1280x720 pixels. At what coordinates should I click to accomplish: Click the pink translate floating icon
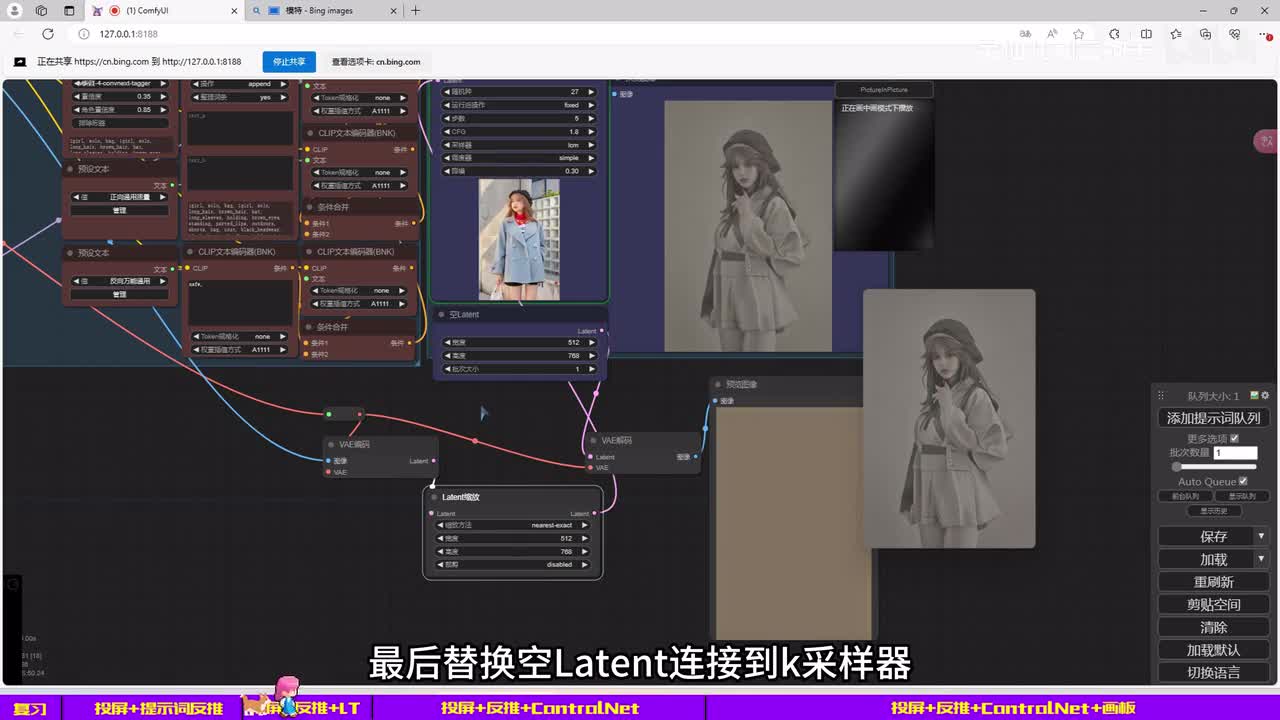pyautogui.click(x=1266, y=141)
